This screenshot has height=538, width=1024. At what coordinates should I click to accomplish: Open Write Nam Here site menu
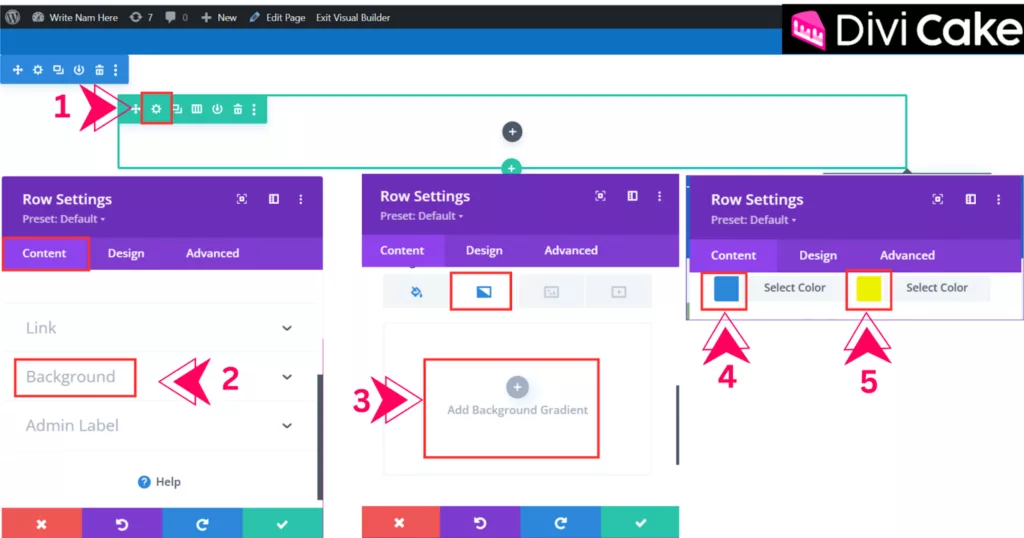(x=74, y=17)
